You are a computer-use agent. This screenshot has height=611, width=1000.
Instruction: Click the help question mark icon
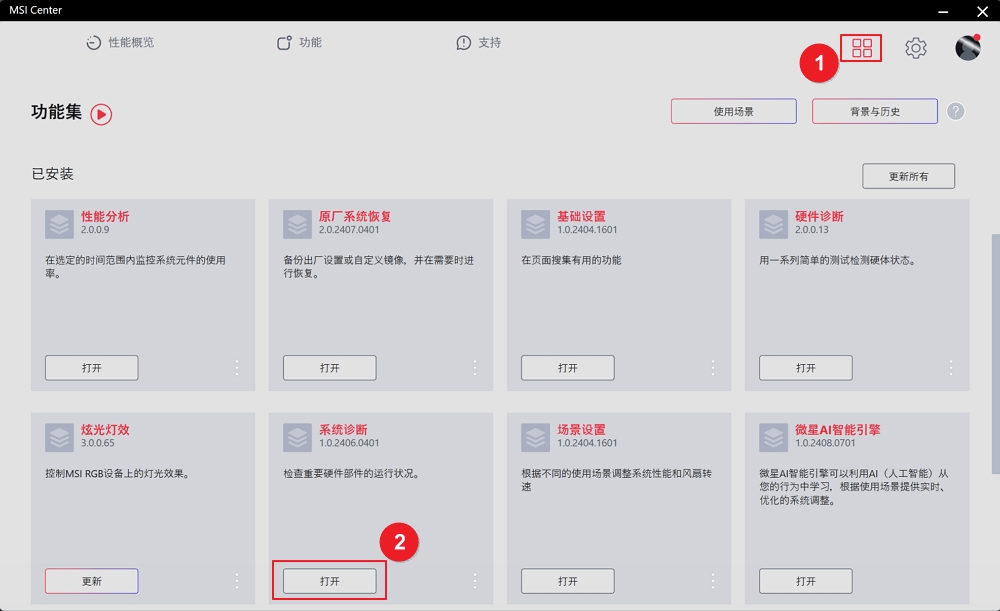(x=955, y=111)
